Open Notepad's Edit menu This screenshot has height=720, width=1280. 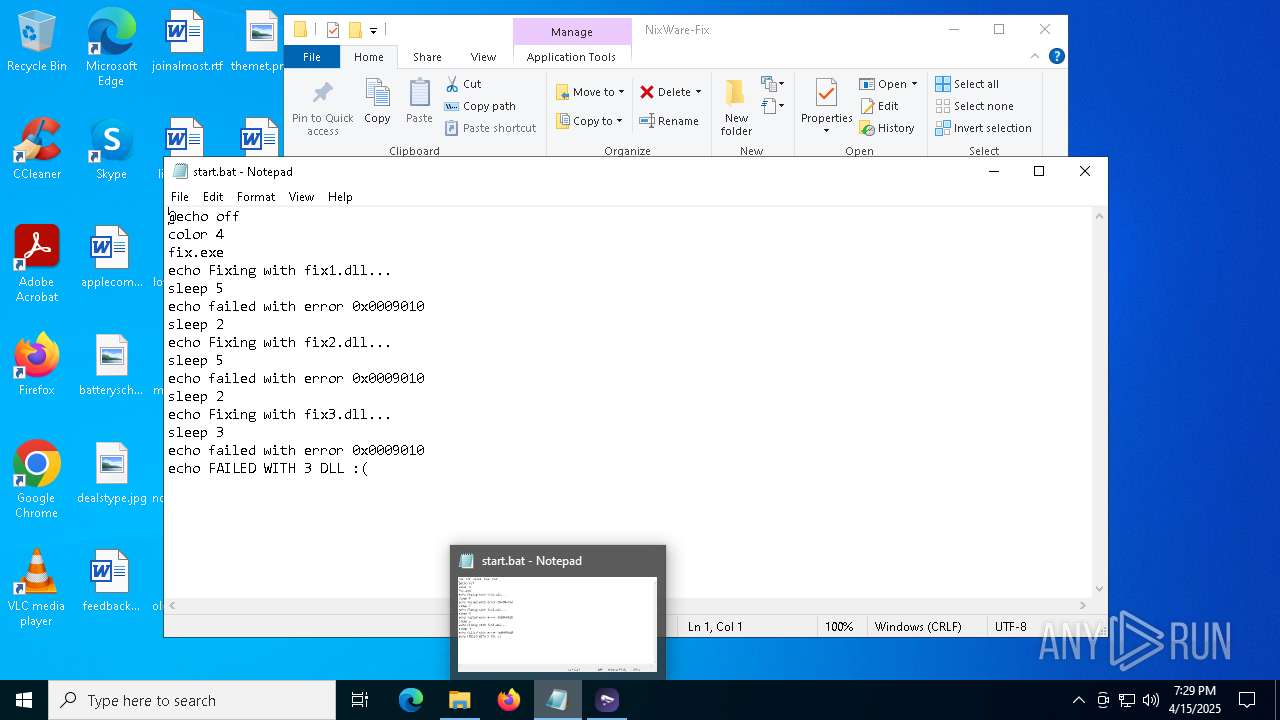(213, 197)
